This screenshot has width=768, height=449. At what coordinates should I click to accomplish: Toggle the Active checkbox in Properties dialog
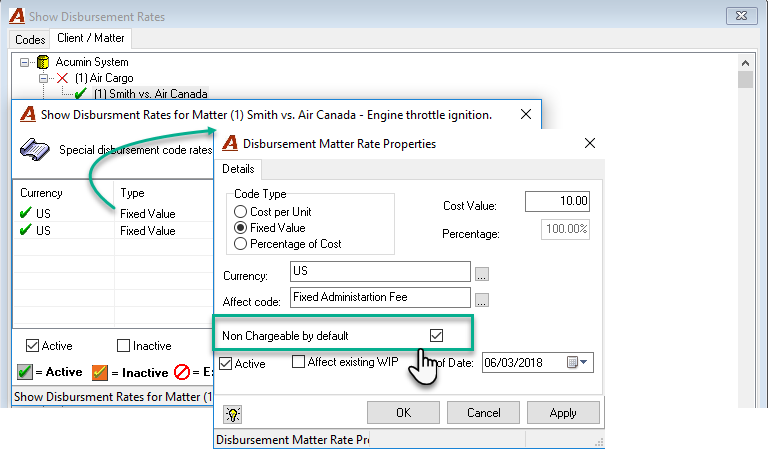[x=225, y=363]
